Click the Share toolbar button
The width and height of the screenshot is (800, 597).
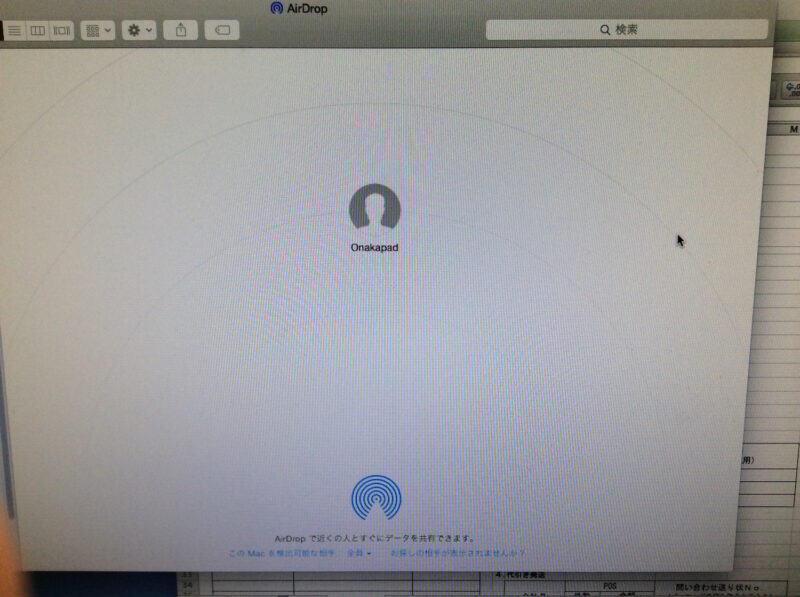(x=181, y=30)
